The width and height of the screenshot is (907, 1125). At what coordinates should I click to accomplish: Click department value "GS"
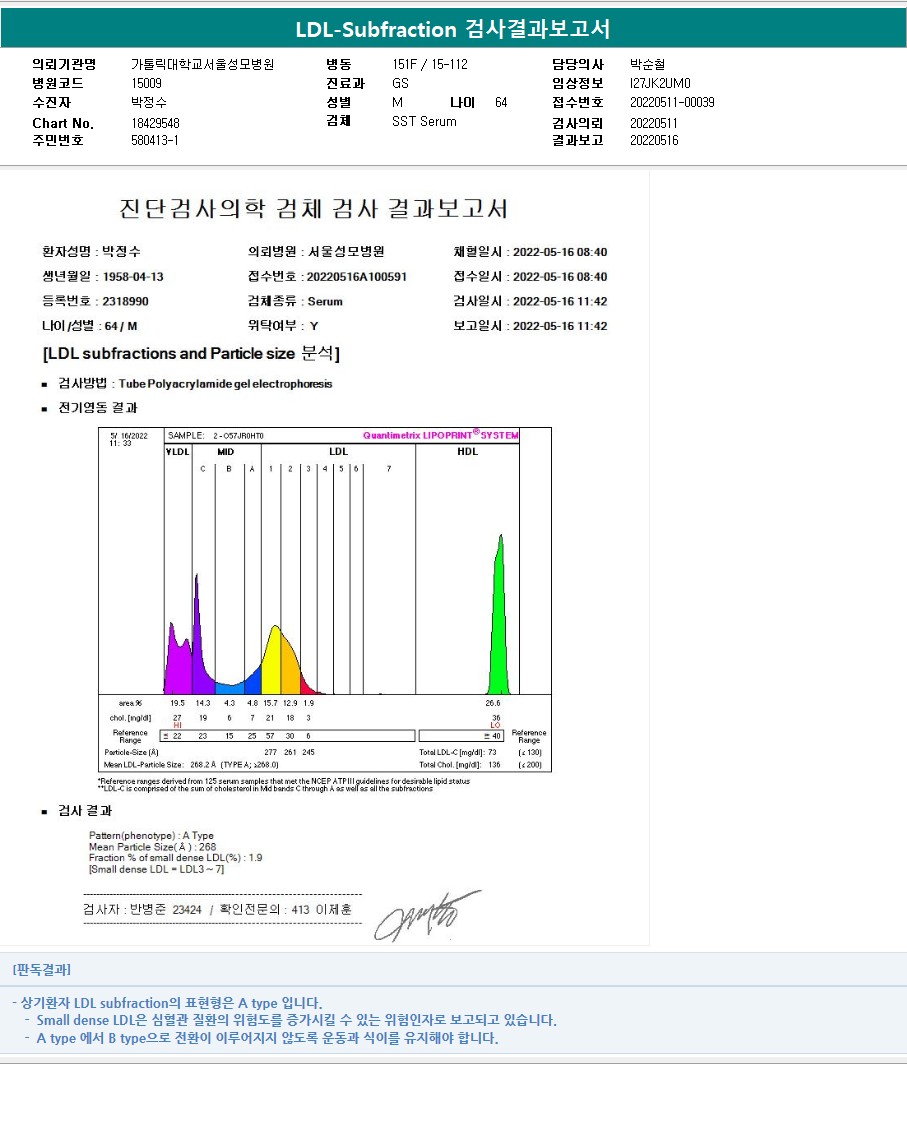(400, 83)
